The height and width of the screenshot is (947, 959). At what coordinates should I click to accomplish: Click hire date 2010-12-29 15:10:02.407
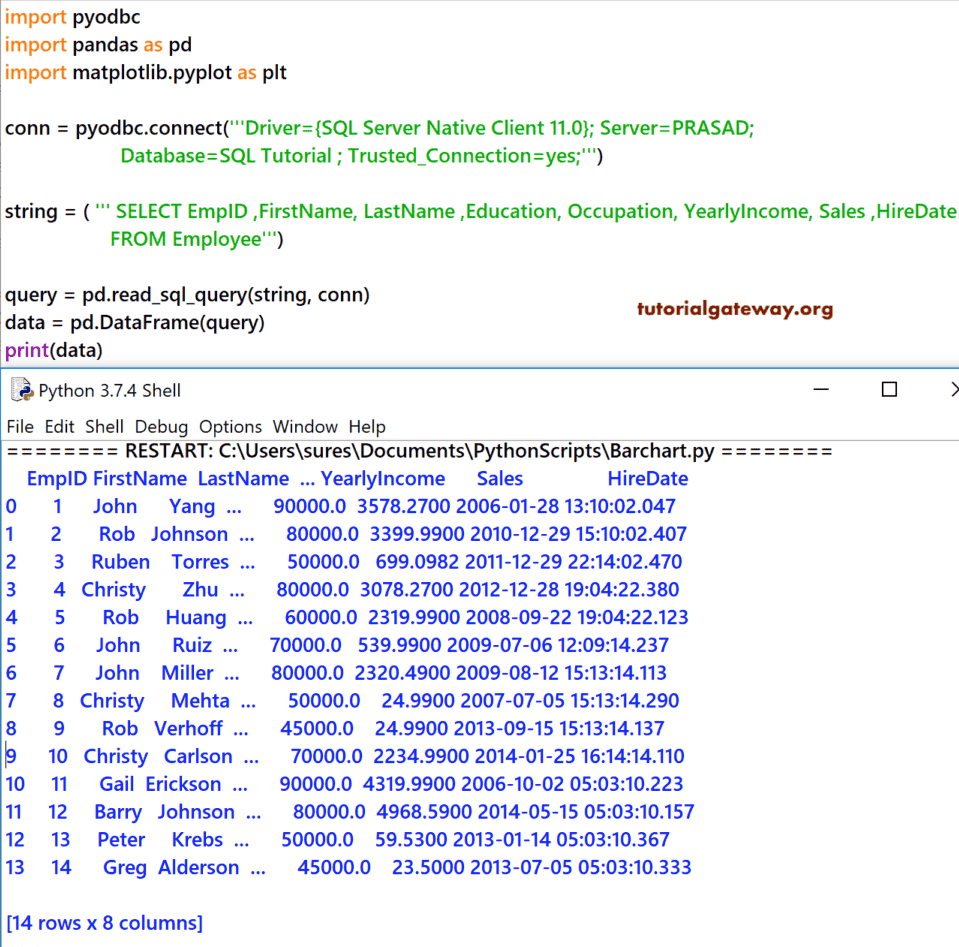579,534
